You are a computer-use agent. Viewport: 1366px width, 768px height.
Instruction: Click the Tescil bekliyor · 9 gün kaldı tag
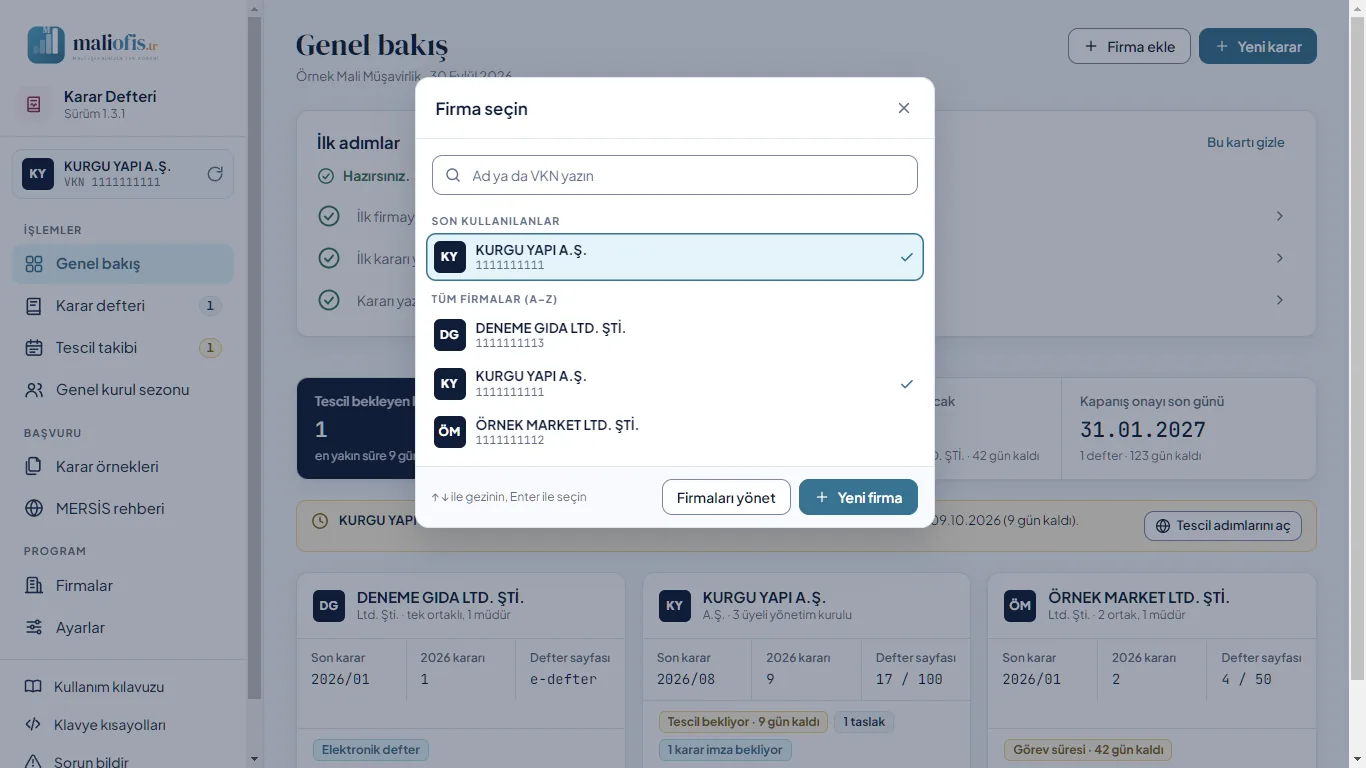click(x=743, y=722)
